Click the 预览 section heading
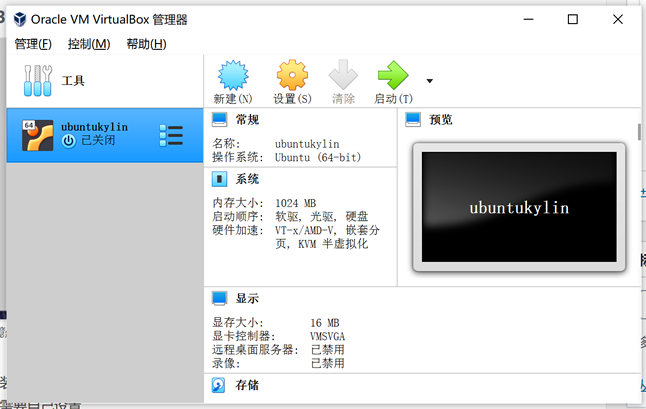This screenshot has width=646, height=409. pyautogui.click(x=441, y=120)
